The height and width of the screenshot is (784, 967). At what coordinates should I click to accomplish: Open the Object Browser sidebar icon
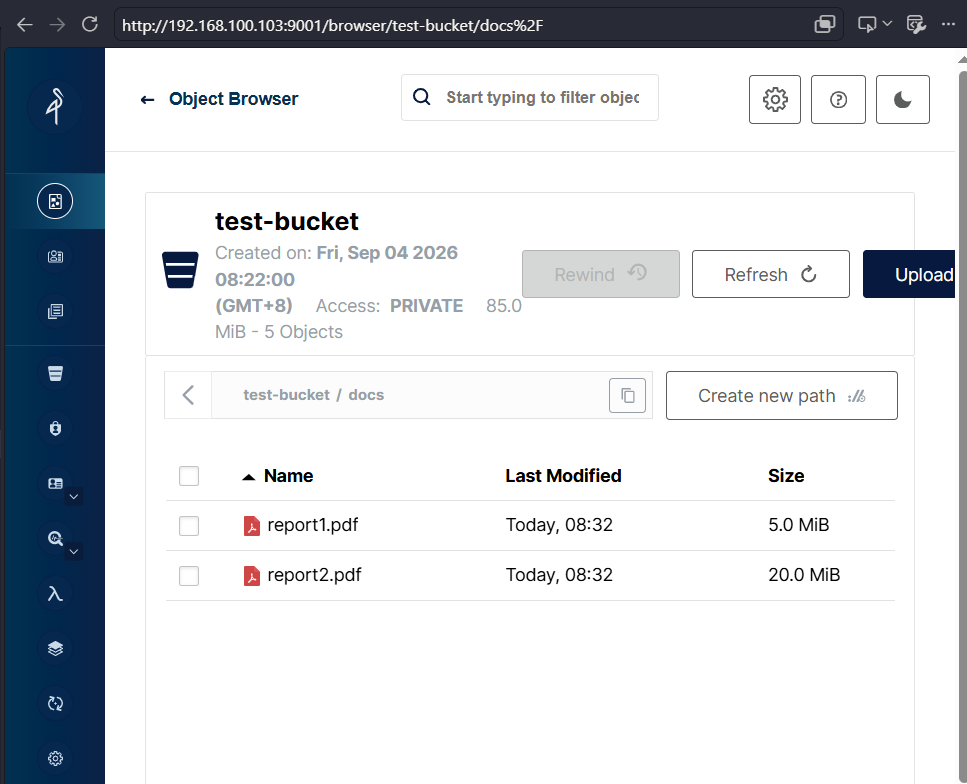point(55,201)
